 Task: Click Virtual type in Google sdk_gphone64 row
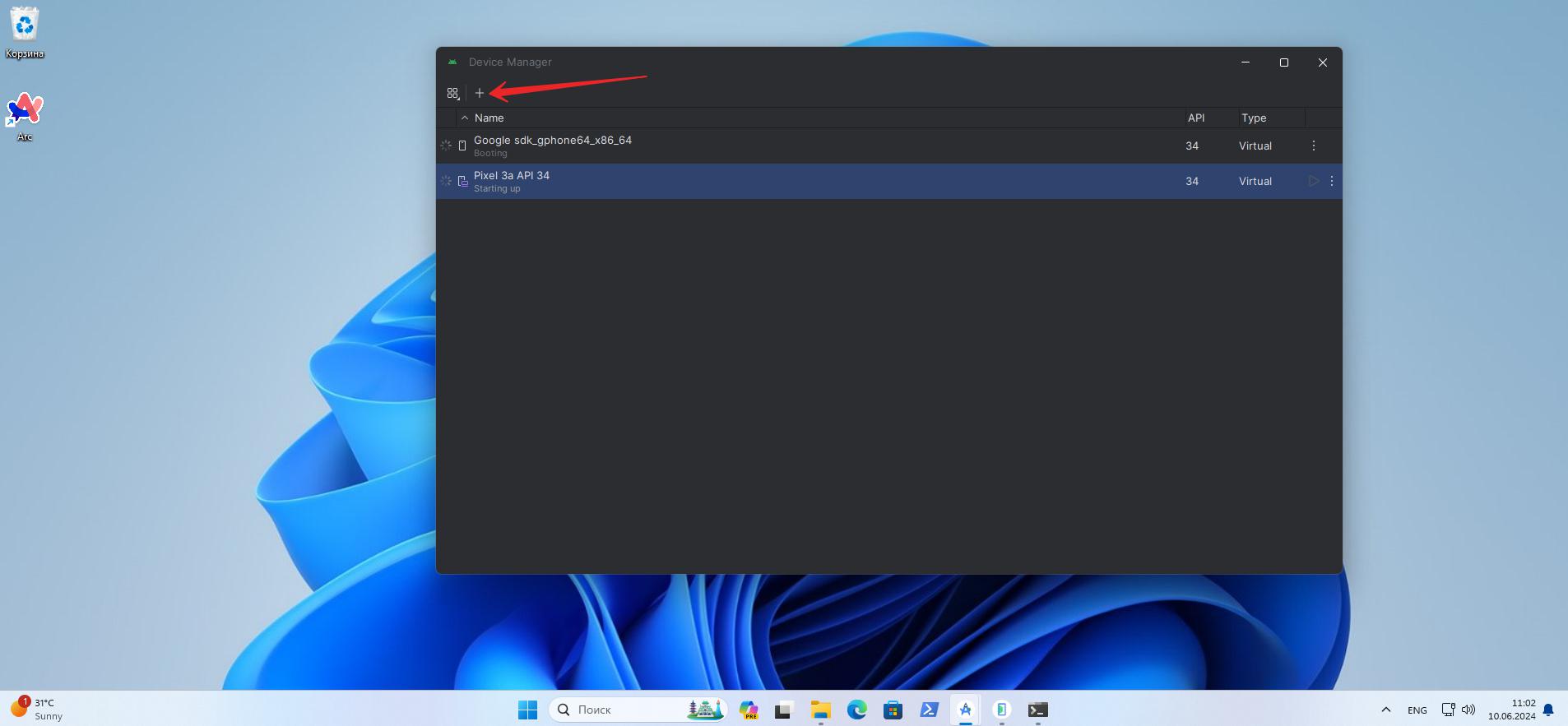pos(1255,146)
